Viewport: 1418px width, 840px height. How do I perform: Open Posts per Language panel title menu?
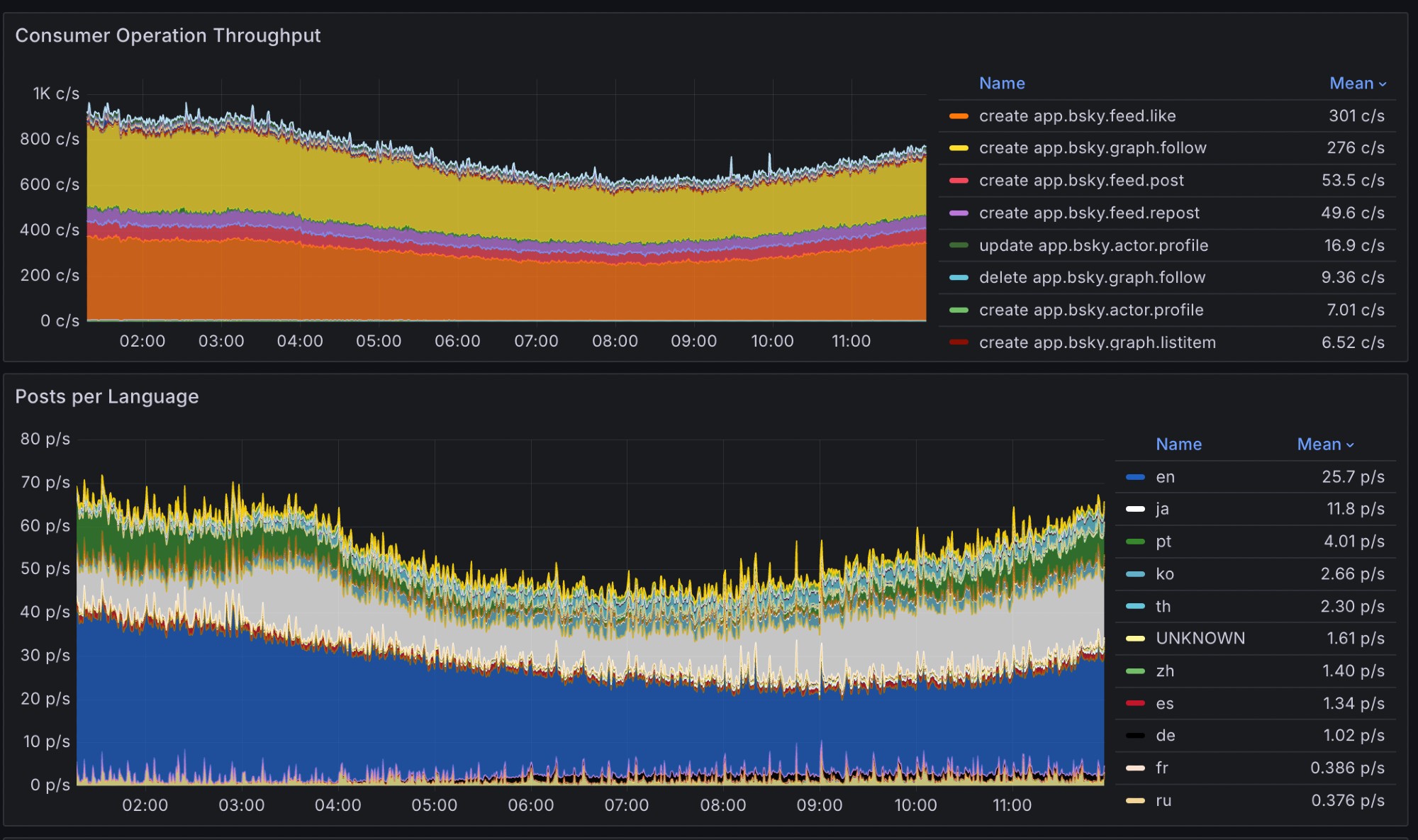[x=107, y=396]
